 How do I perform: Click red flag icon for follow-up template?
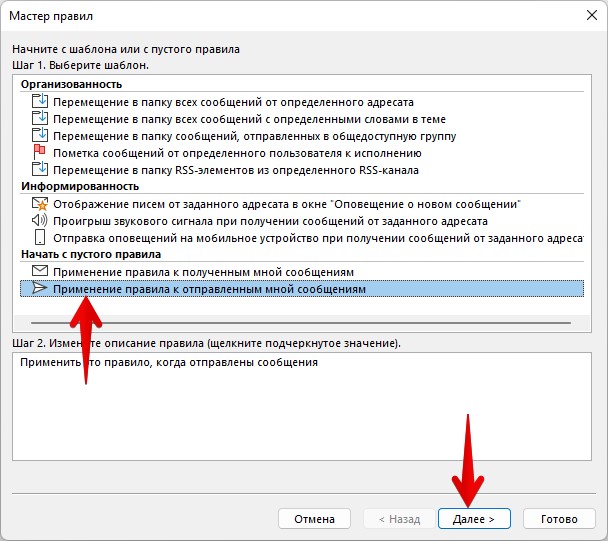40,152
